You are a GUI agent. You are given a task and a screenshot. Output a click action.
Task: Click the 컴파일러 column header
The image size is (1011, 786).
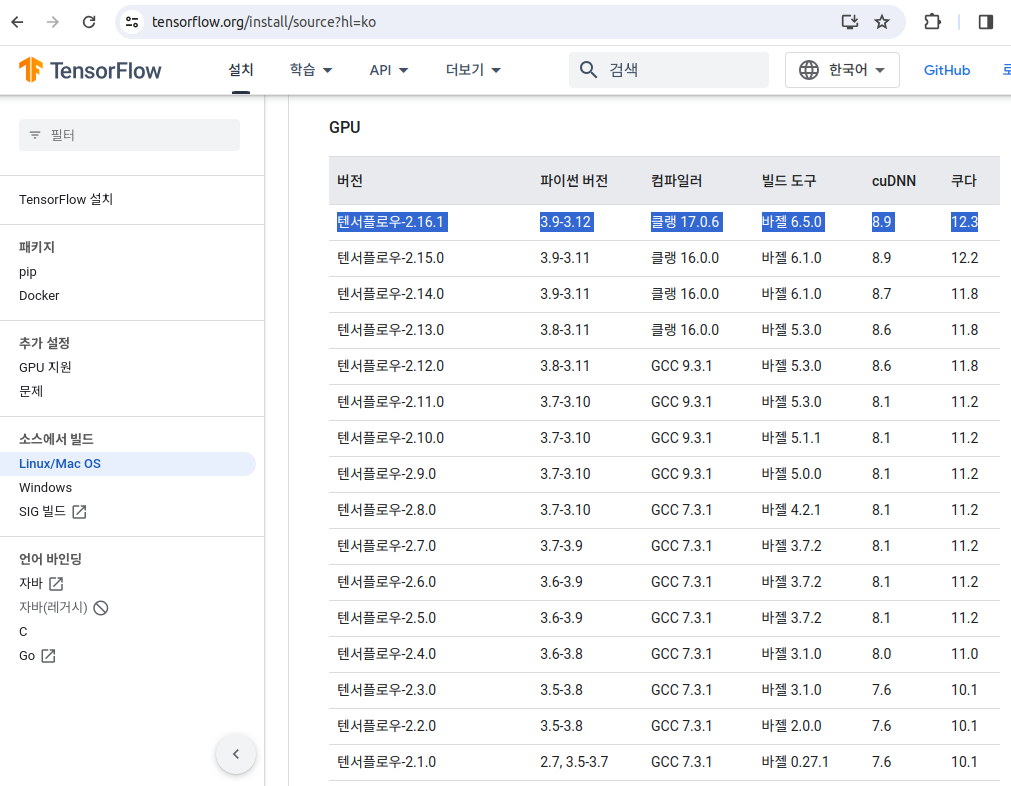(676, 181)
